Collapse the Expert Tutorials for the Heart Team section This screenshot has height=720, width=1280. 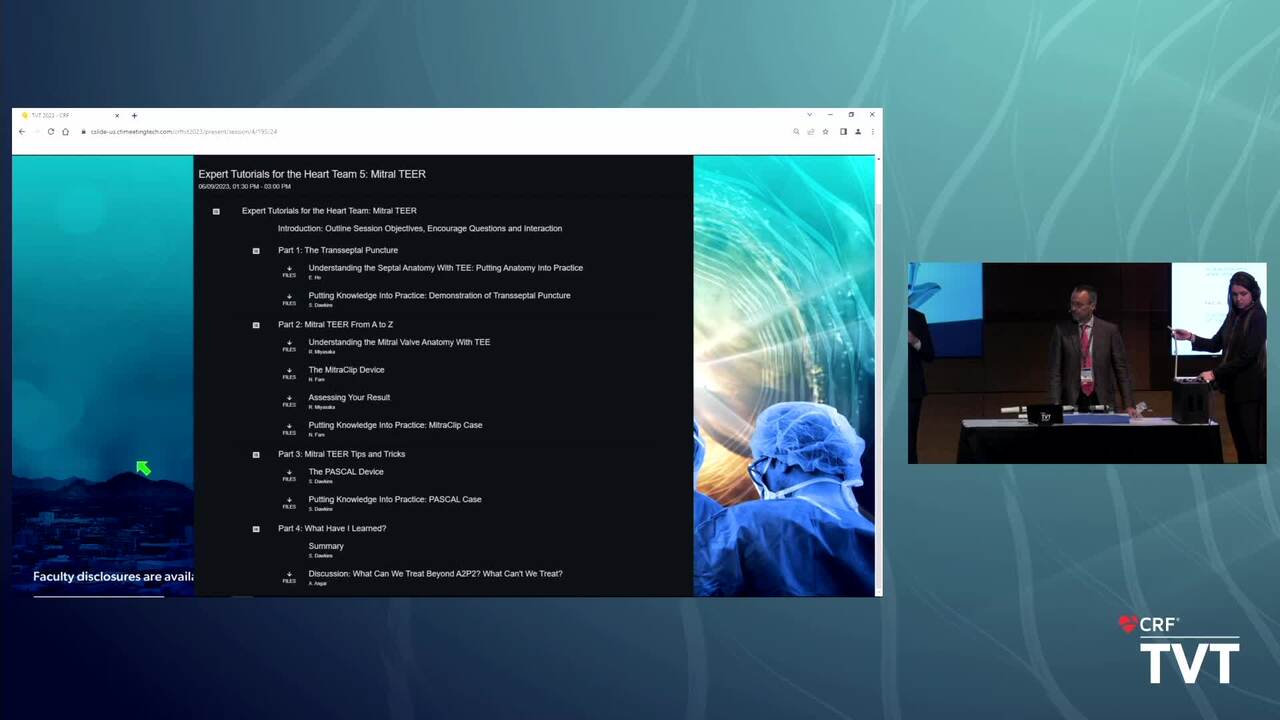click(x=216, y=211)
